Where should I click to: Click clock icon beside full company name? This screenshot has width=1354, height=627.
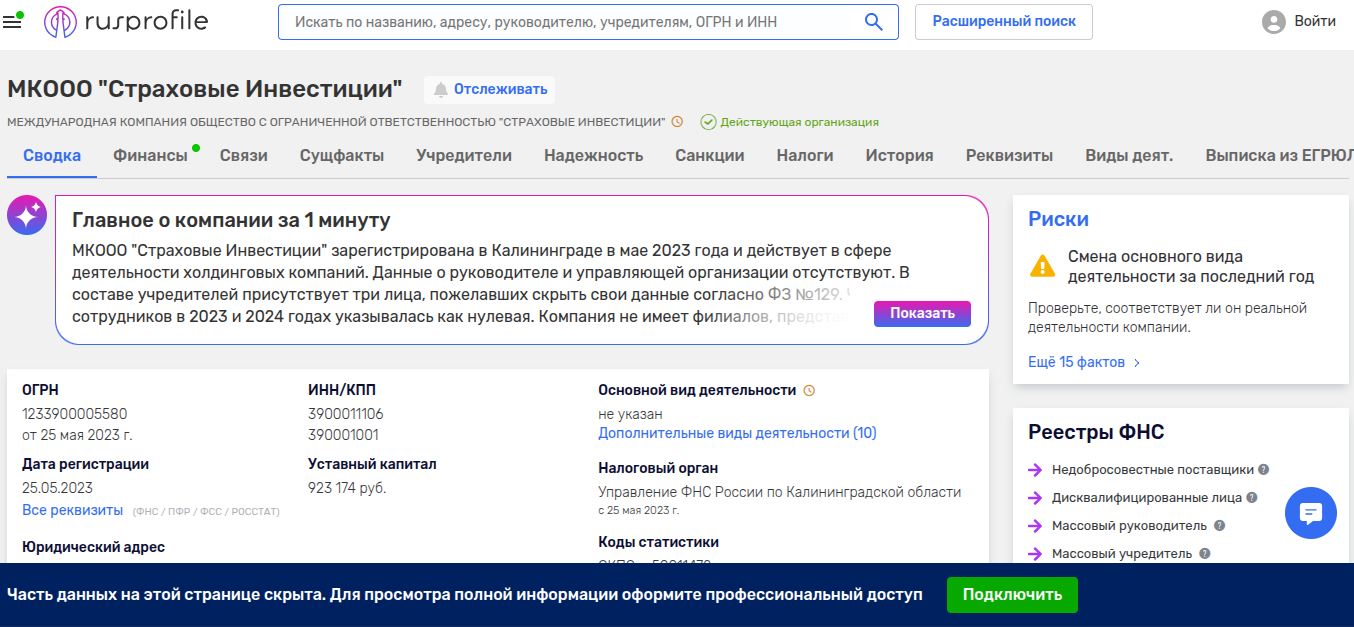pyautogui.click(x=677, y=122)
